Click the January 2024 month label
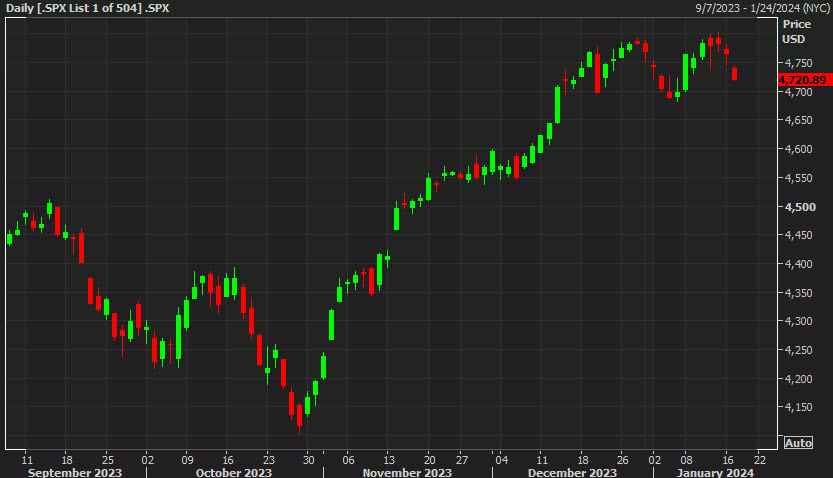The height and width of the screenshot is (478, 833). tap(715, 472)
